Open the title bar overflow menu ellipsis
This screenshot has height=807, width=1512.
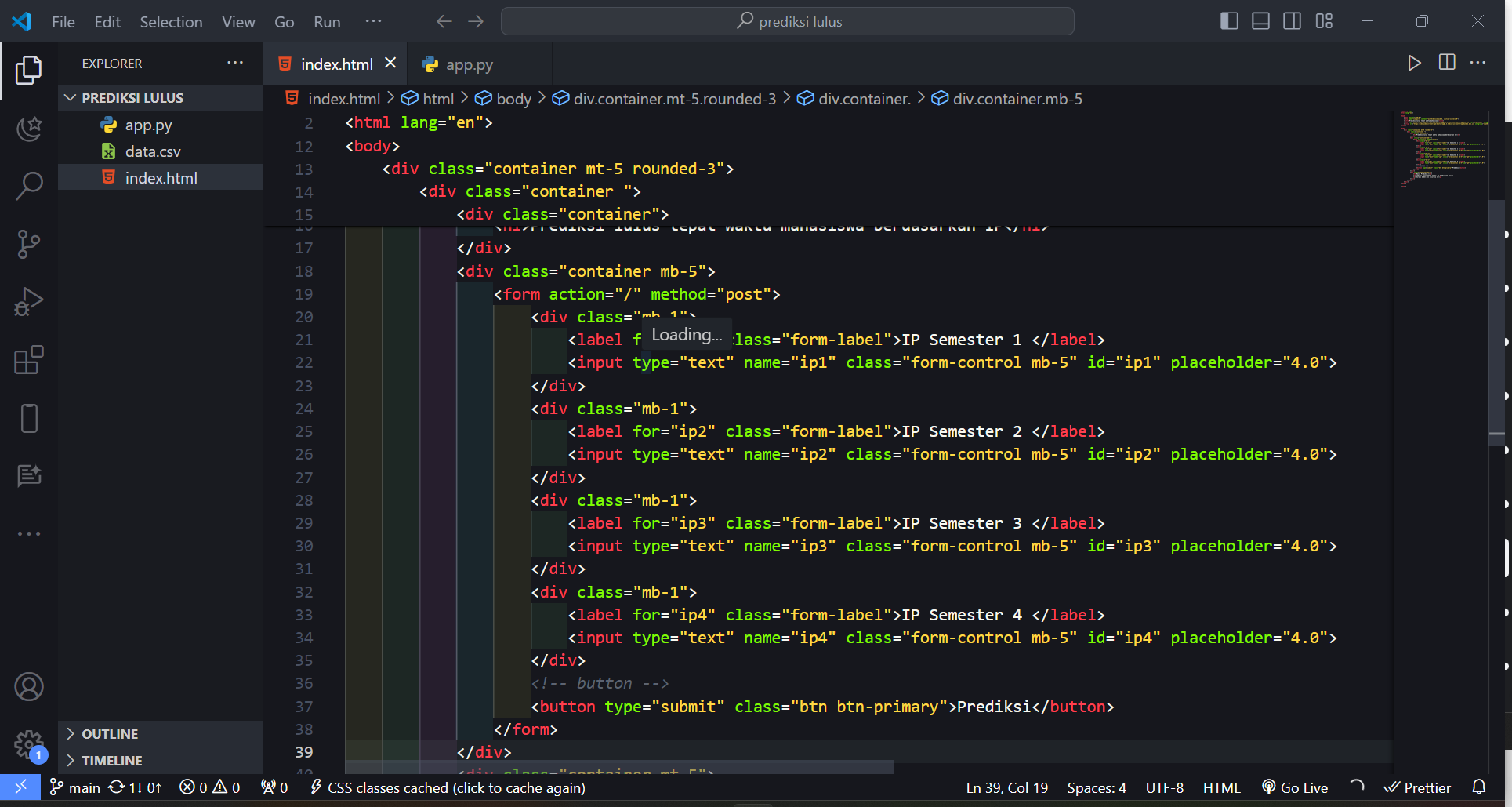pos(373,21)
